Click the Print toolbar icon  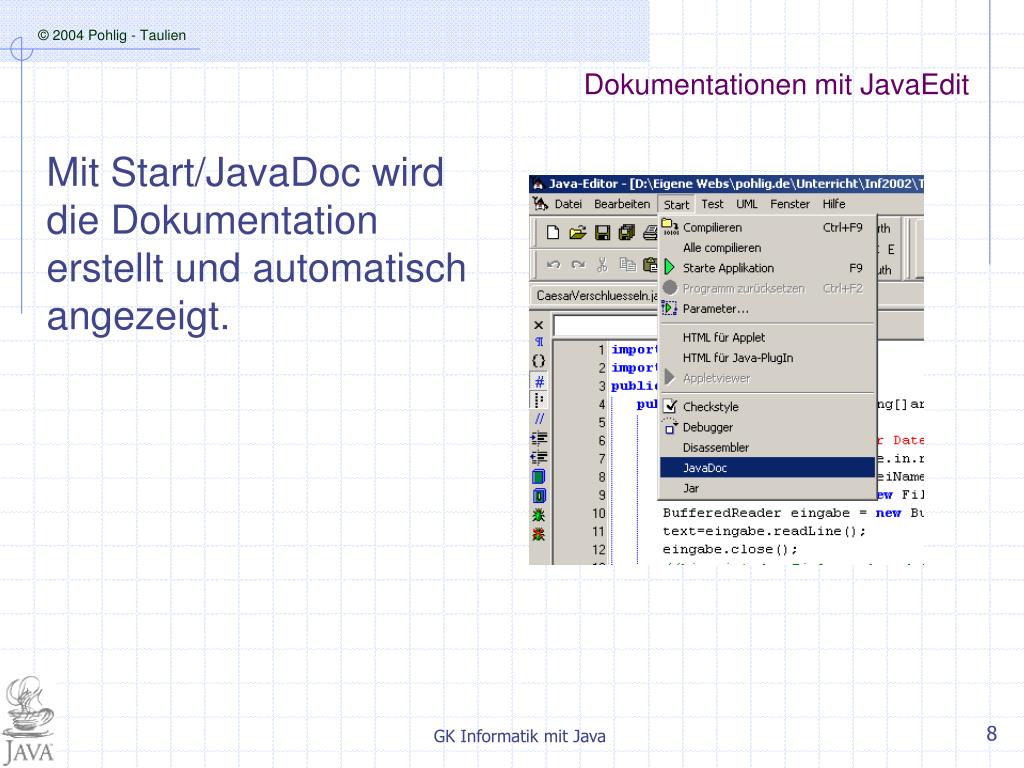click(650, 232)
